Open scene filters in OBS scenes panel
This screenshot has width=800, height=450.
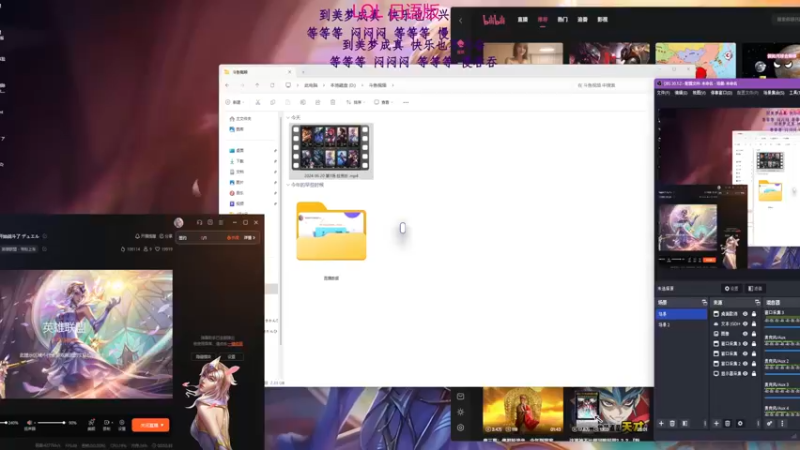point(685,423)
